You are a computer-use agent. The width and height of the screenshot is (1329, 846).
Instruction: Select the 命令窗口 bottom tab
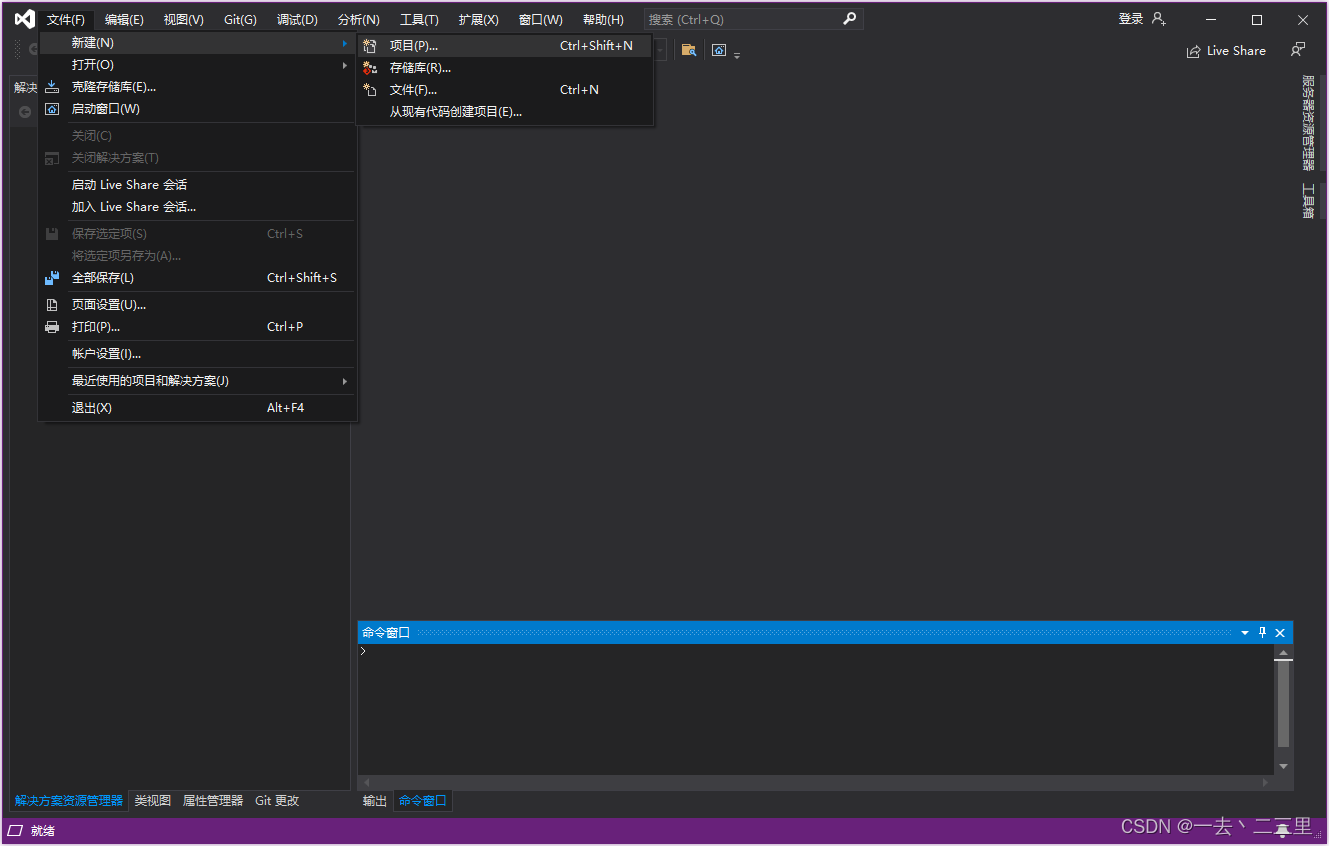point(423,801)
